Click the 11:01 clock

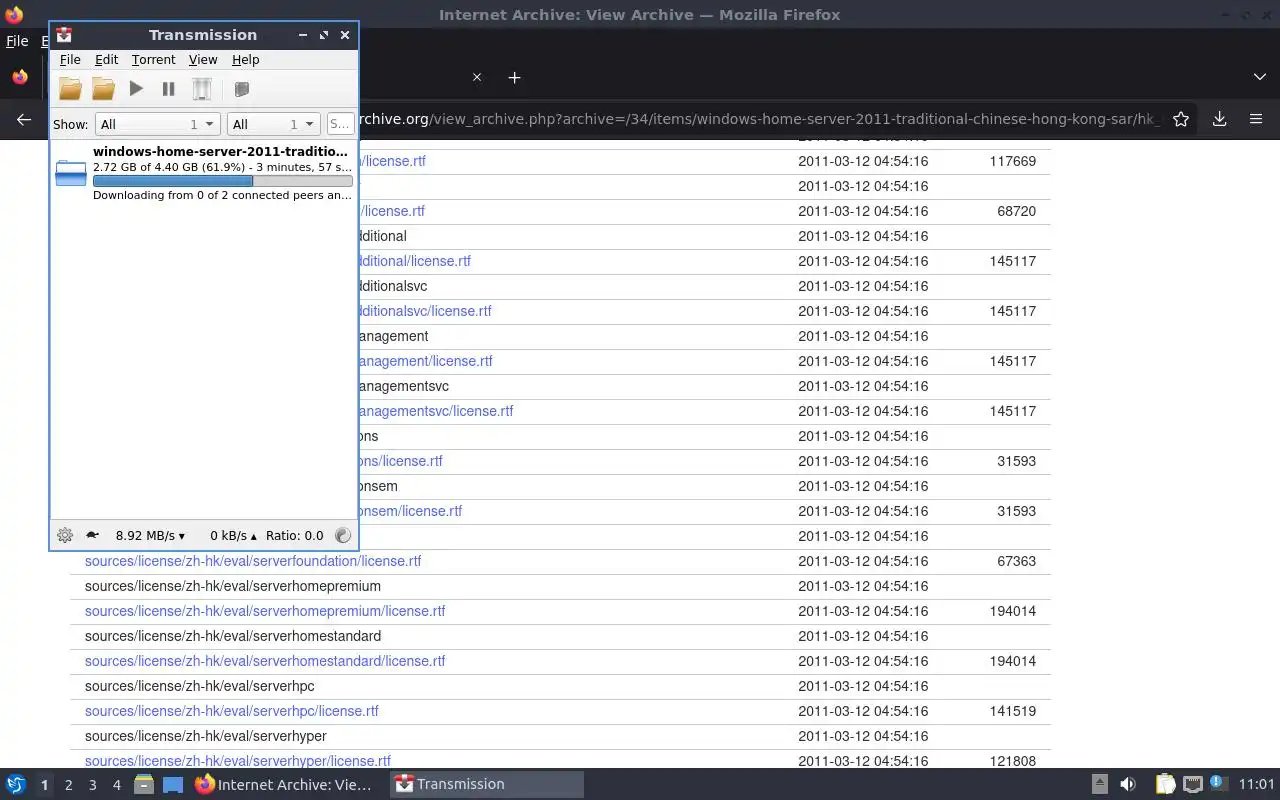[1257, 784]
